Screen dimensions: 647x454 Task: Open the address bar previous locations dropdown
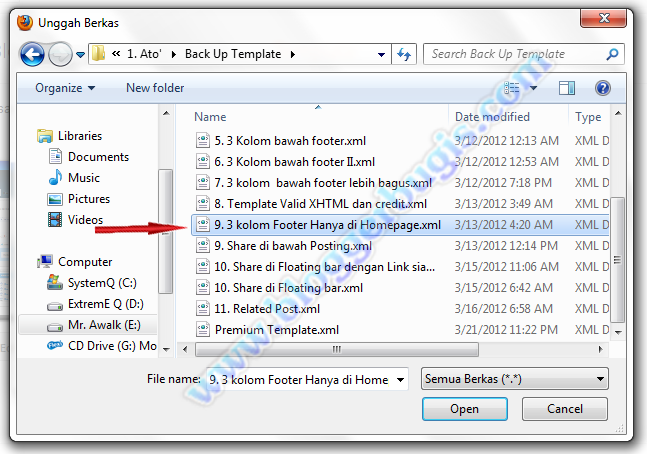click(x=381, y=54)
